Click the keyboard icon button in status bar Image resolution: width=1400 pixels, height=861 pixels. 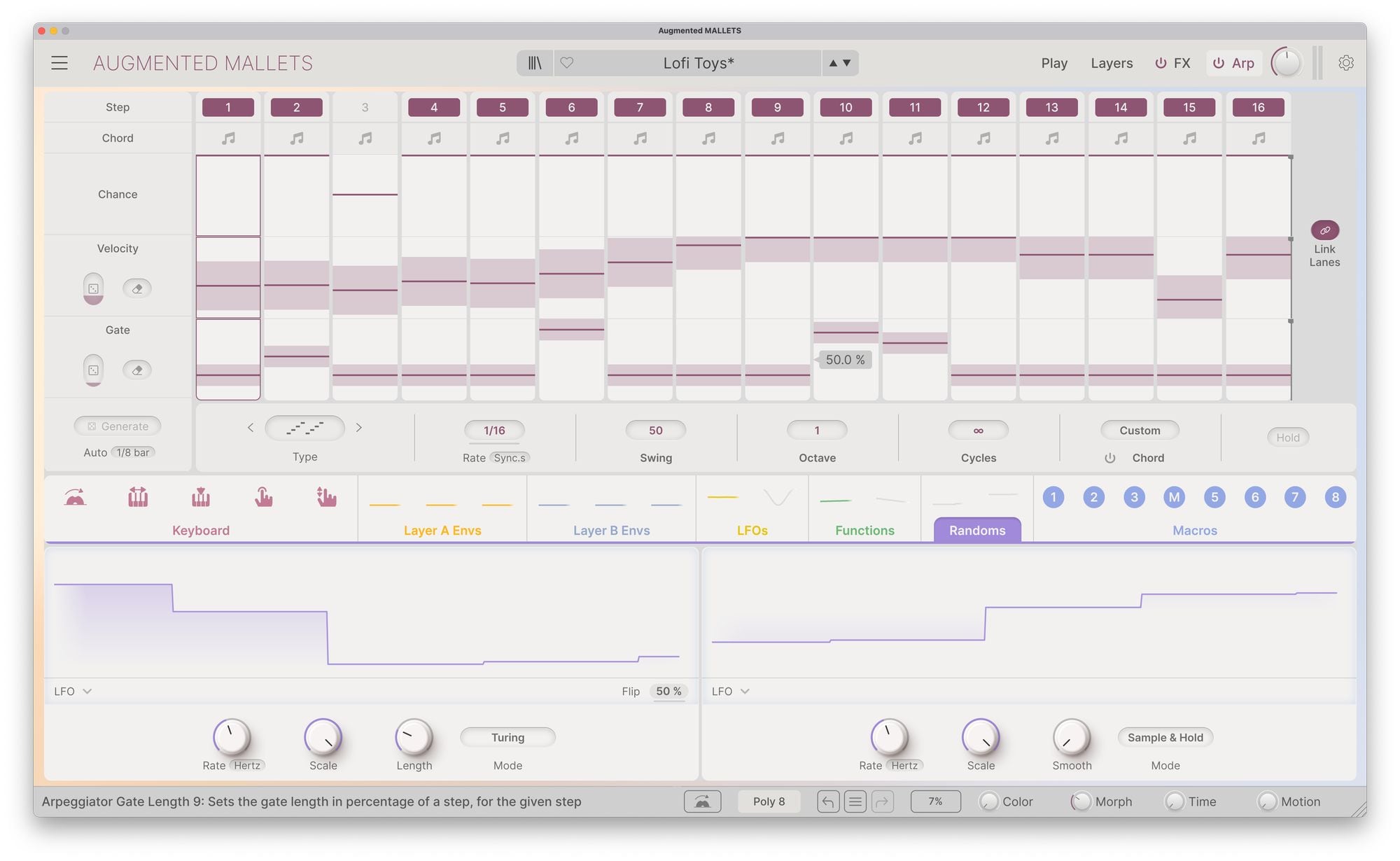coord(702,801)
